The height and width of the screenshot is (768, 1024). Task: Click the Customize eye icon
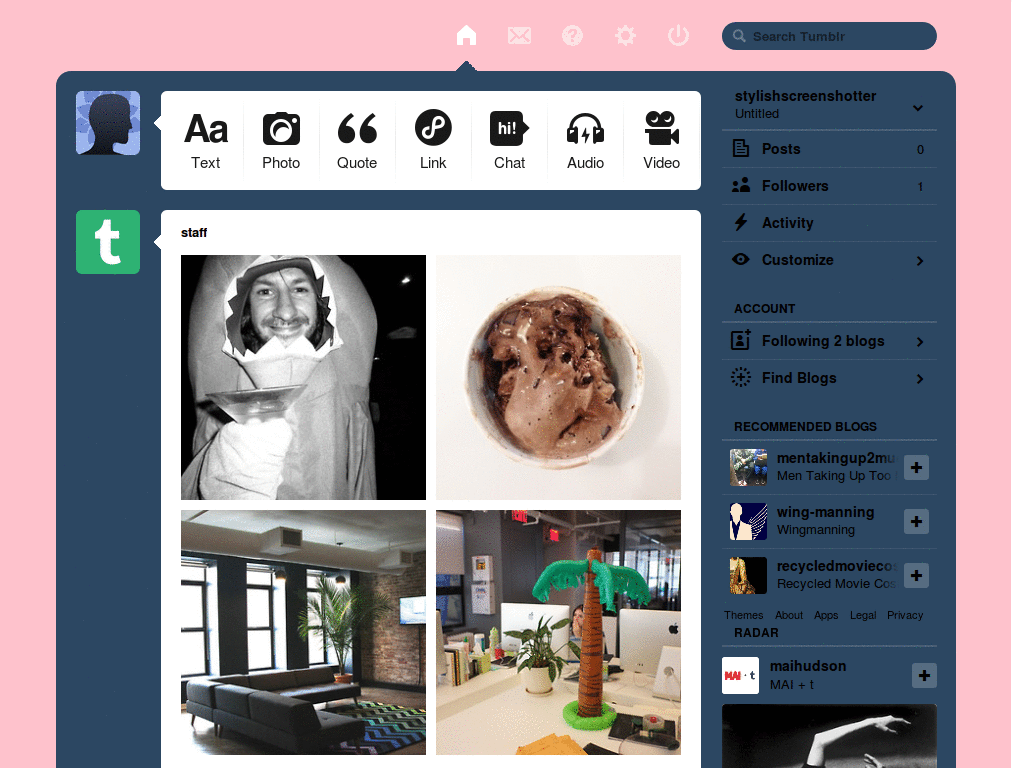[x=741, y=259]
